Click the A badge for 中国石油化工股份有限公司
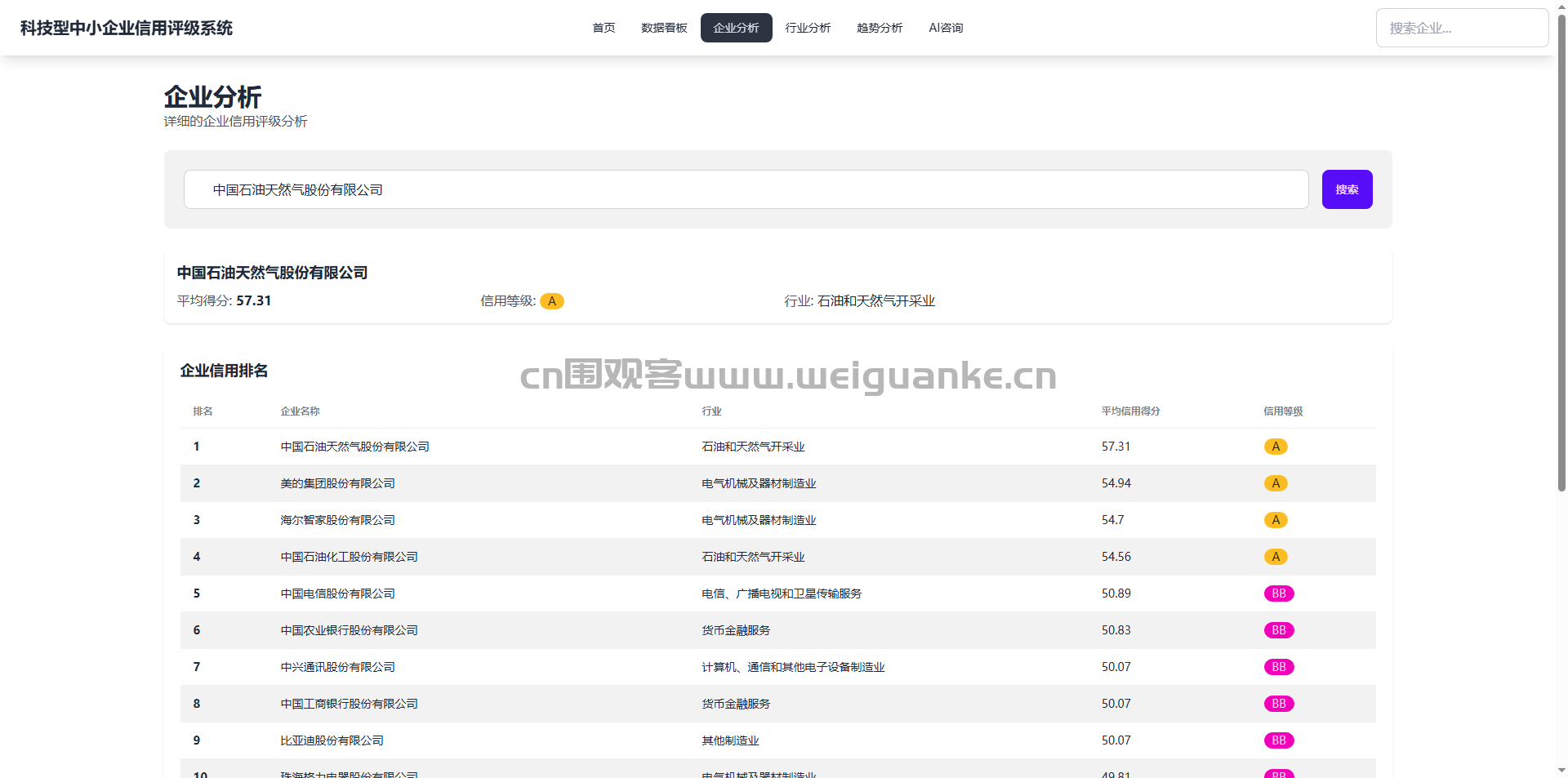 [1275, 557]
